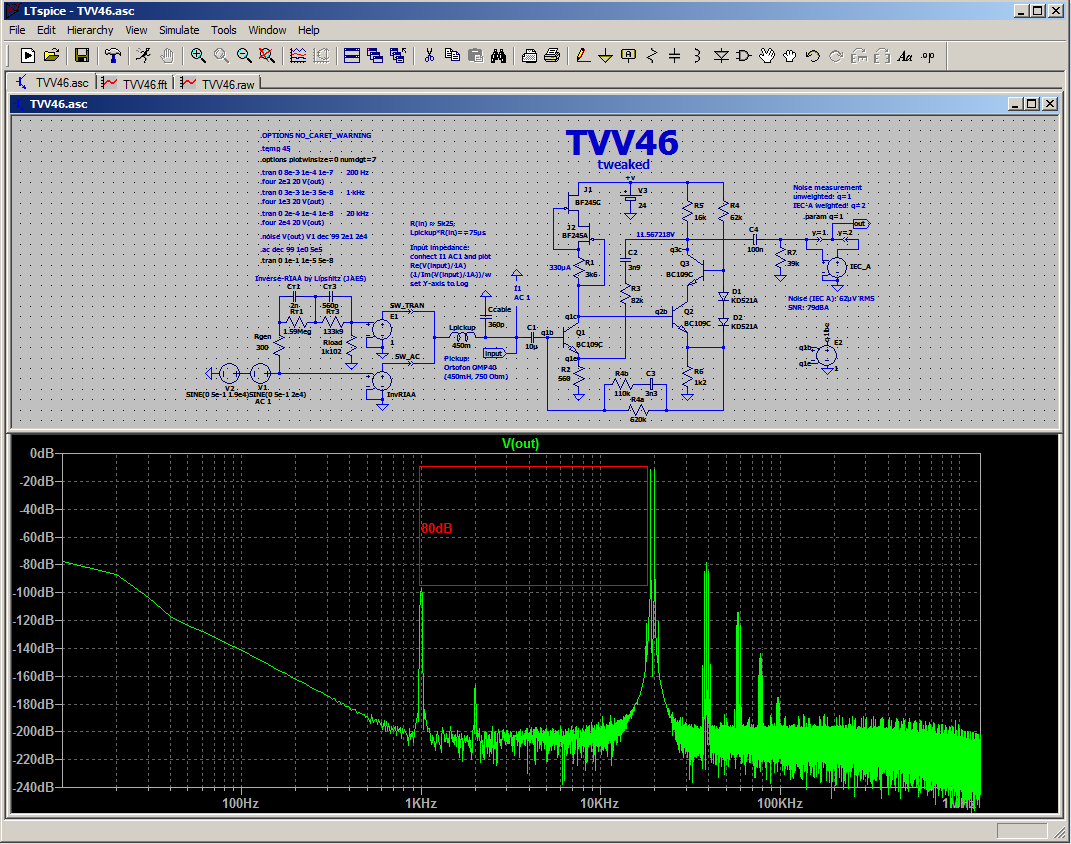The width and height of the screenshot is (1071, 844).
Task: Click the Run simulation icon
Action: coord(143,55)
